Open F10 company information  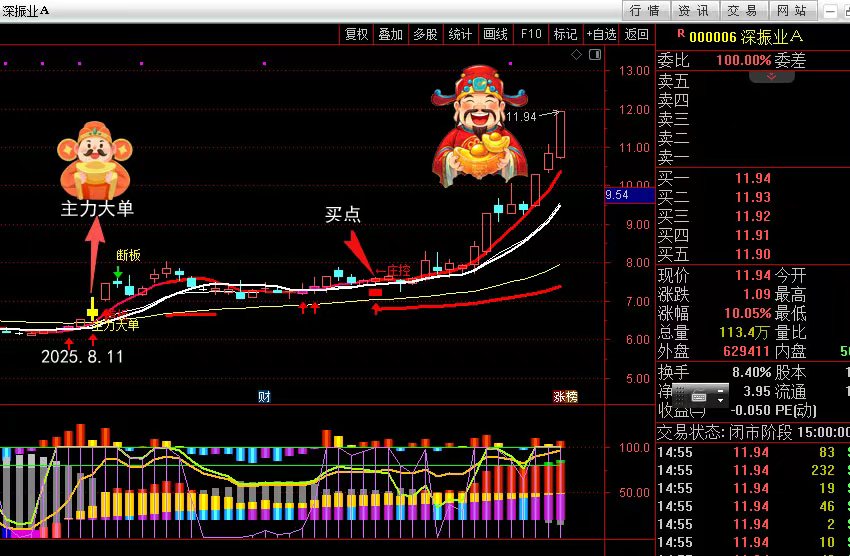pyautogui.click(x=531, y=34)
